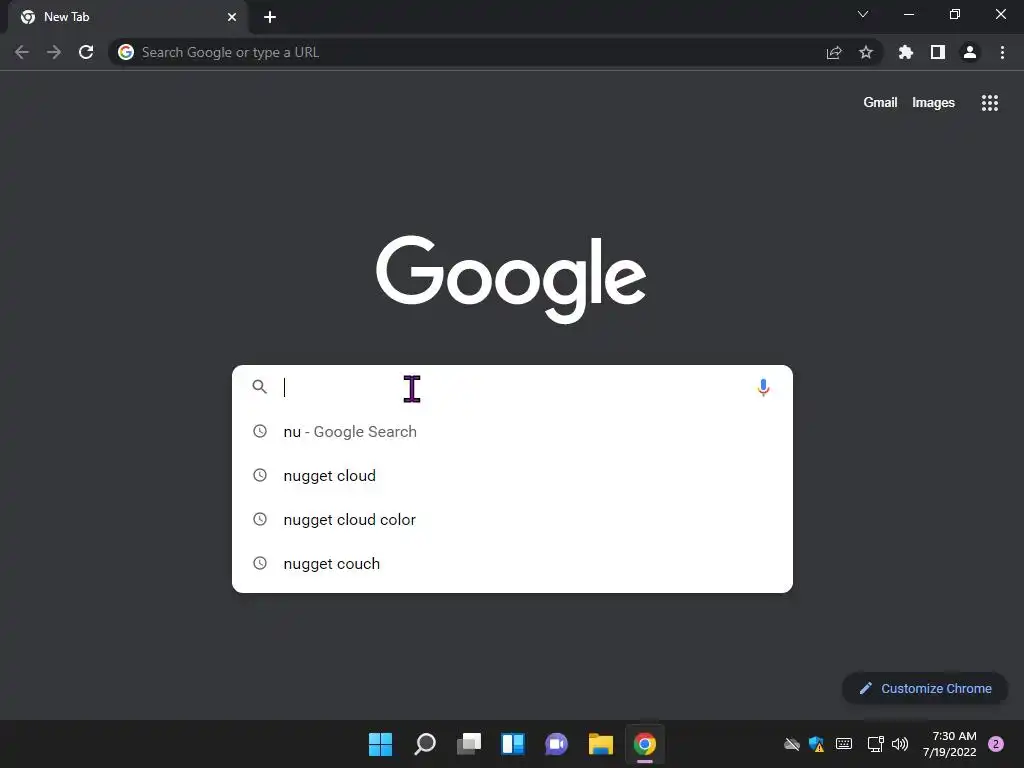Choose the 'nugget cloud color' suggestion

point(512,520)
